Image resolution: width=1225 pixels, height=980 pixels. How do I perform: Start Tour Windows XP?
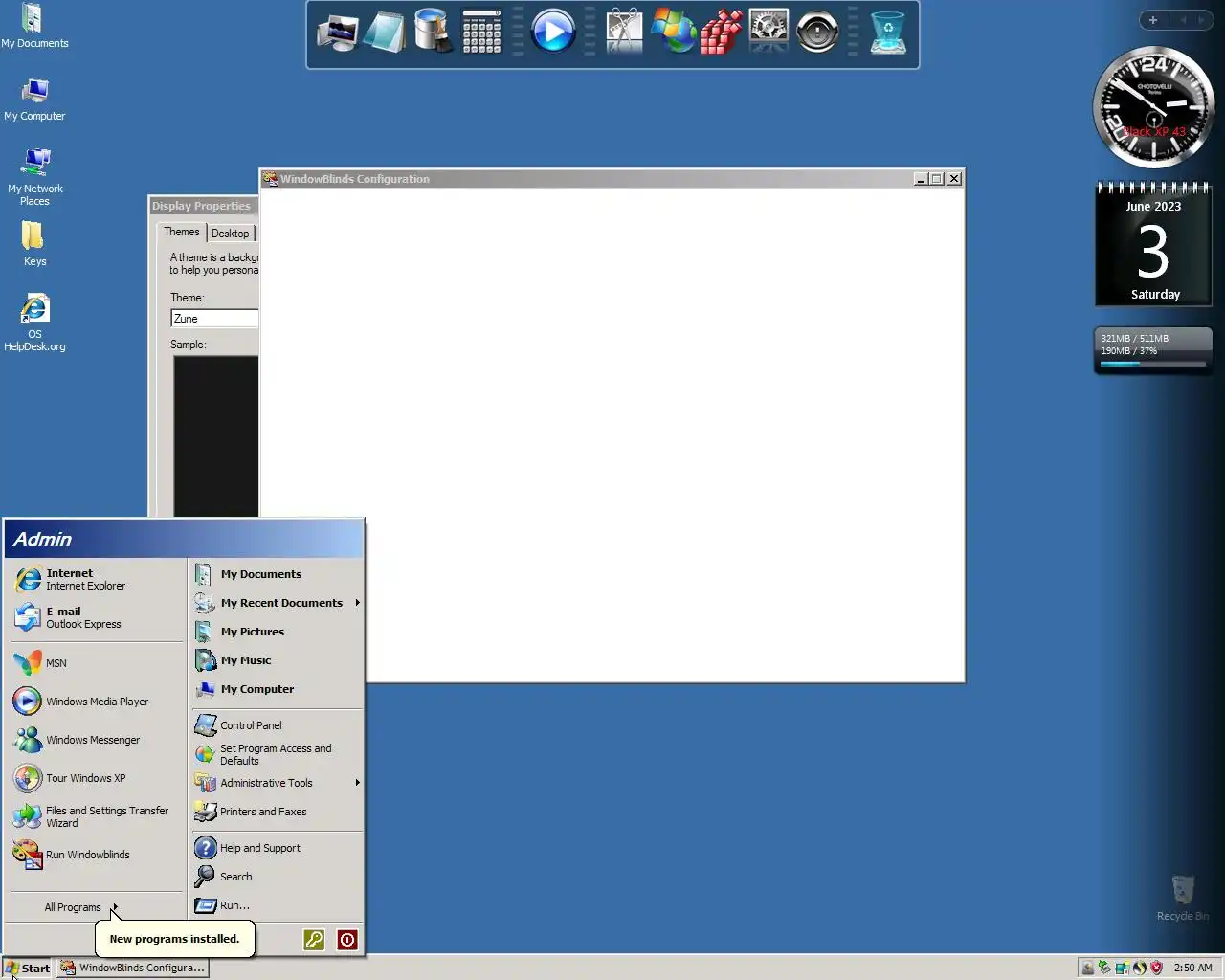pyautogui.click(x=96, y=777)
